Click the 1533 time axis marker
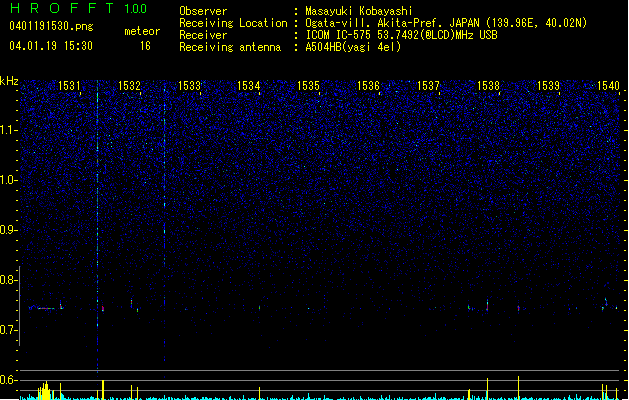The image size is (629, 400). point(189,86)
